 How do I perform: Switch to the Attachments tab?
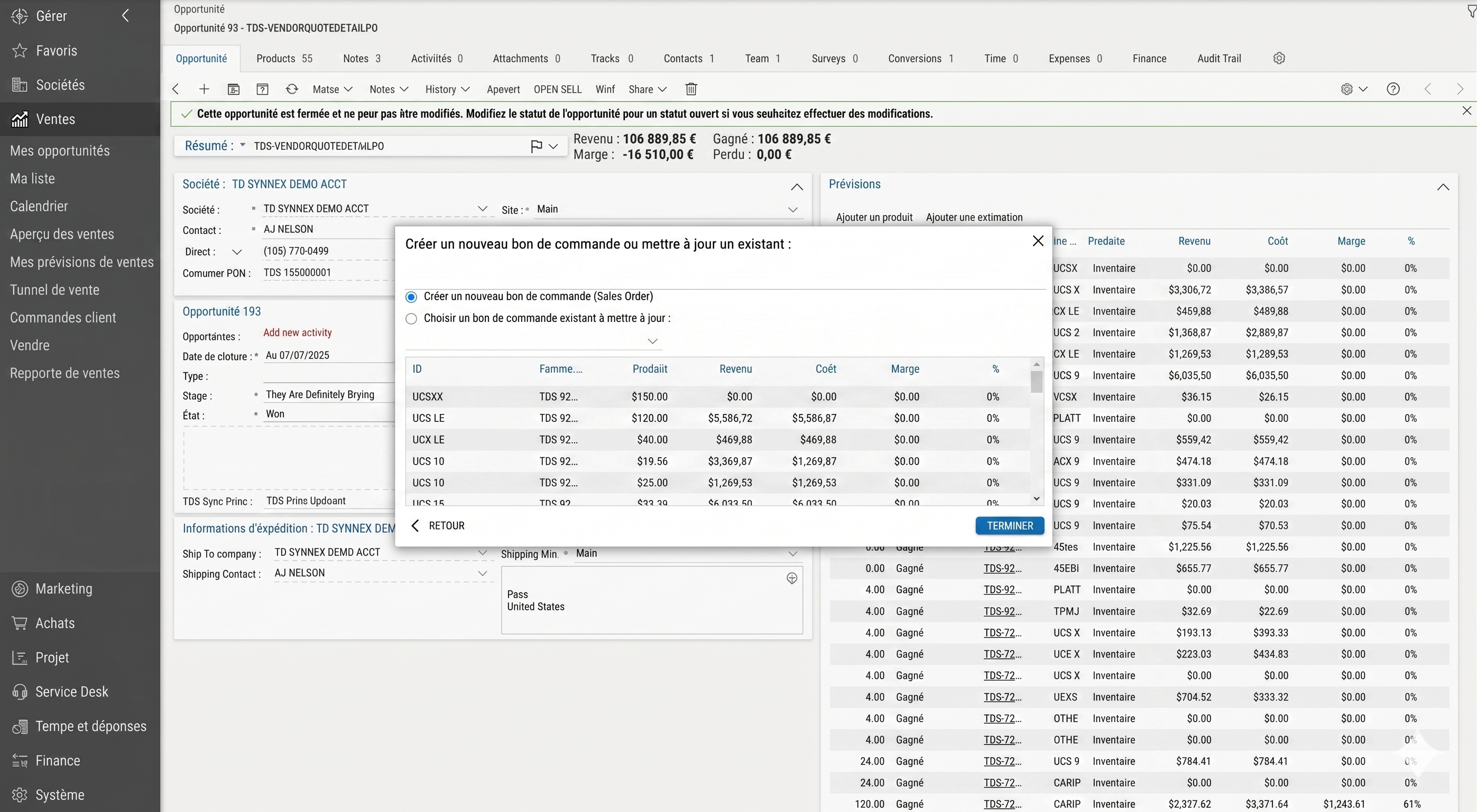pyautogui.click(x=527, y=59)
